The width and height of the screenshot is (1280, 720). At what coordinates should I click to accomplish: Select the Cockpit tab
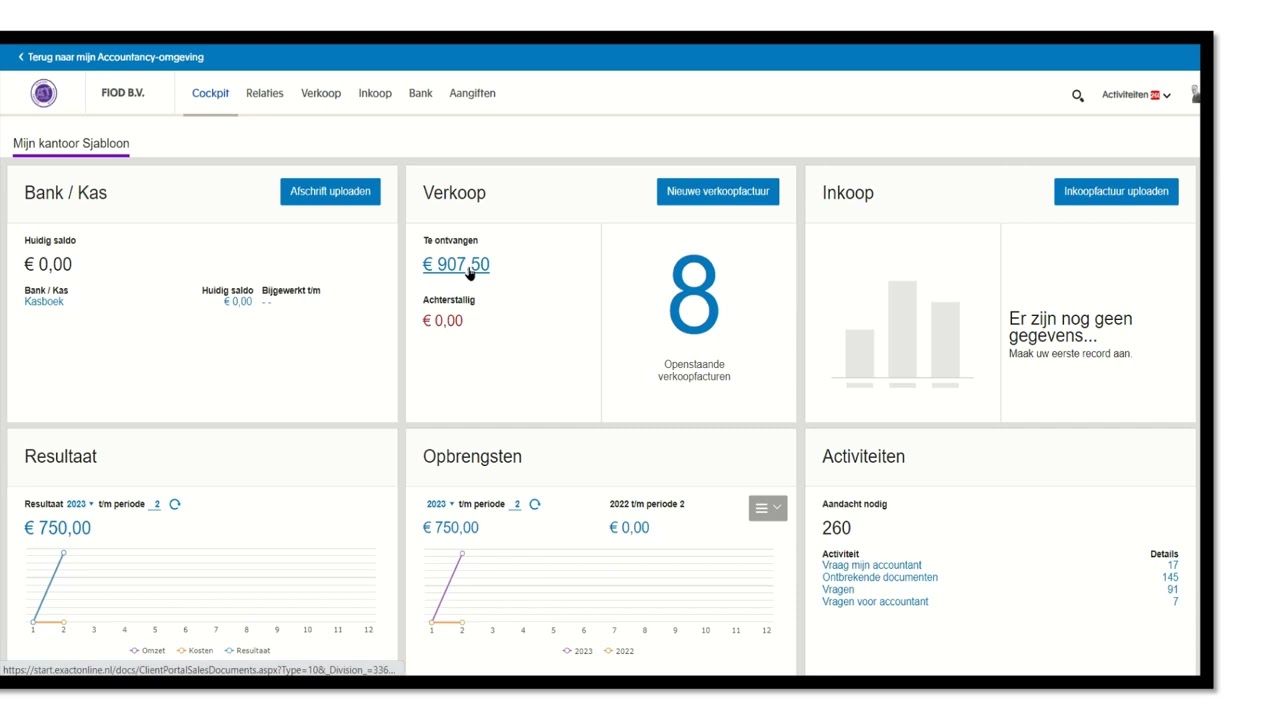coord(210,93)
